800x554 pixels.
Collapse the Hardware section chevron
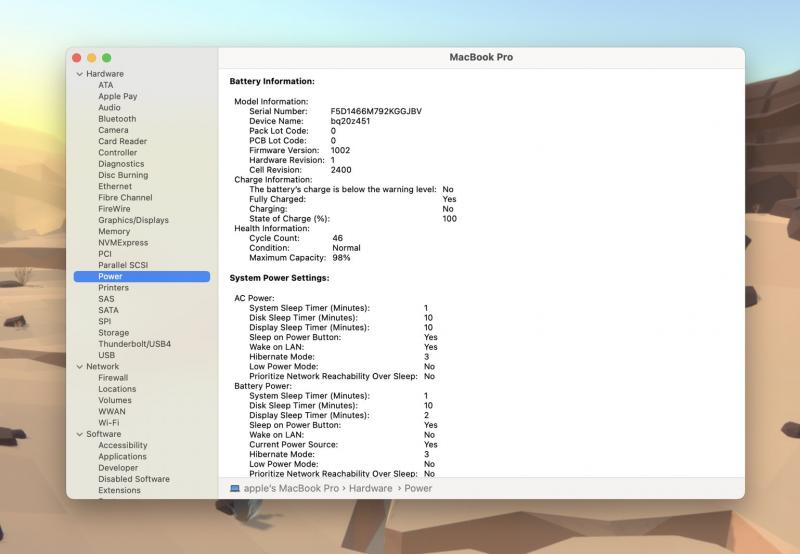(80, 74)
